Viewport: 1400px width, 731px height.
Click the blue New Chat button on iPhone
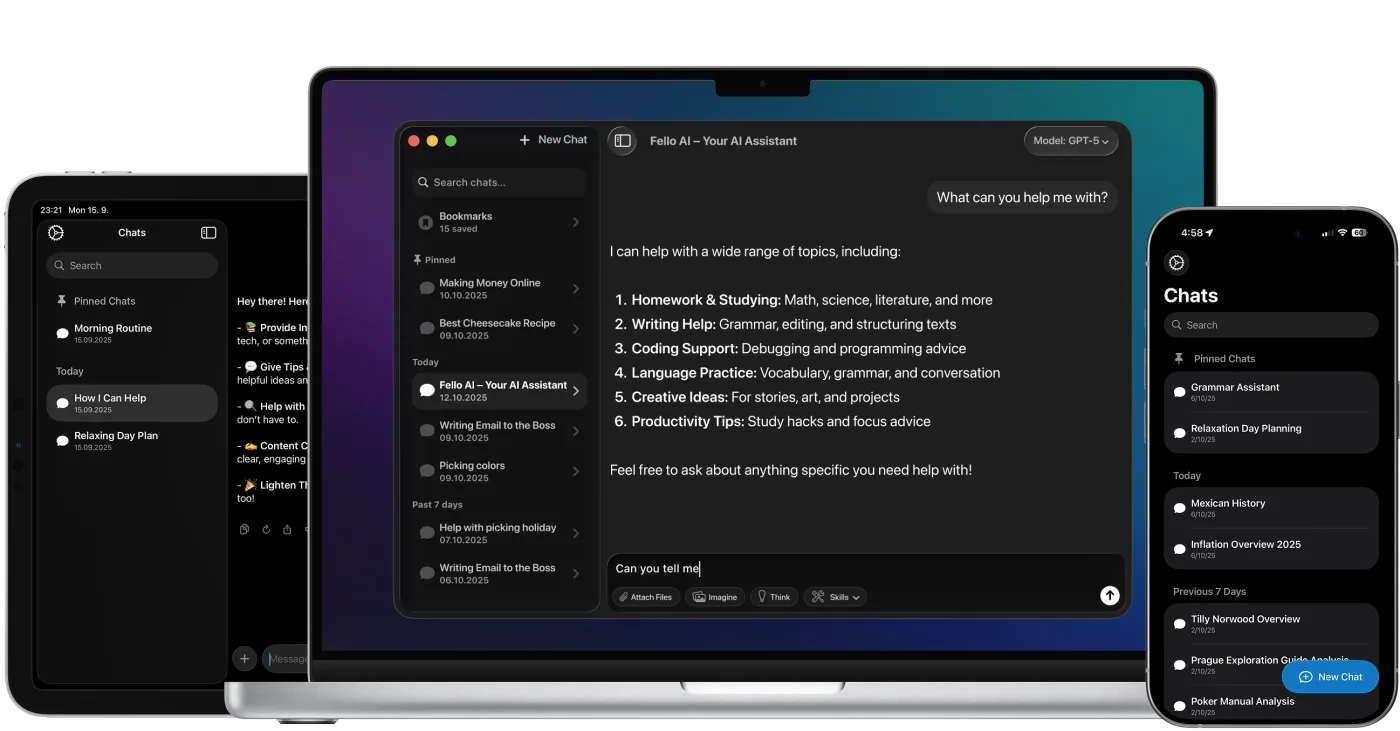tap(1330, 677)
